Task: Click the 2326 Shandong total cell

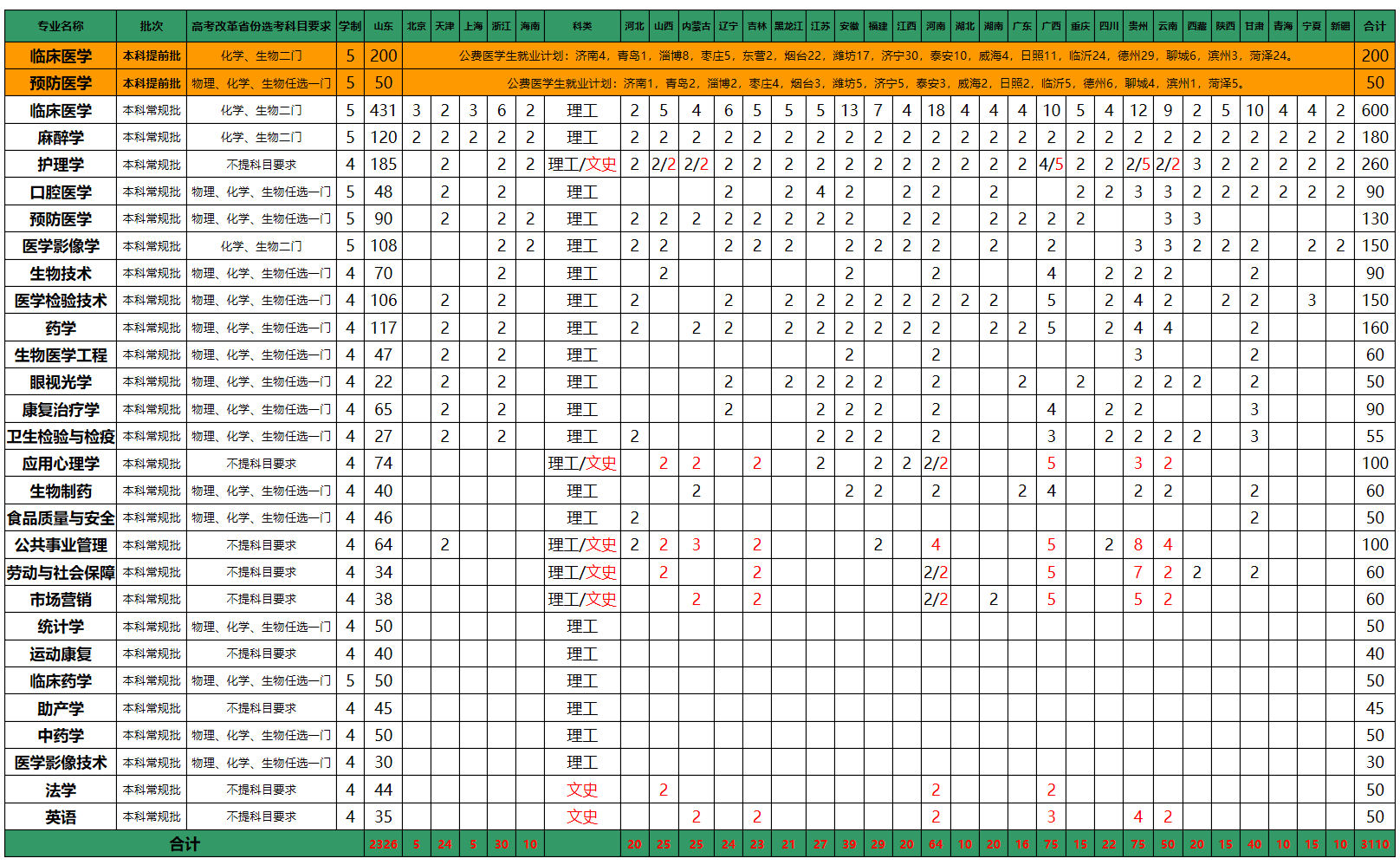Action: click(x=383, y=843)
